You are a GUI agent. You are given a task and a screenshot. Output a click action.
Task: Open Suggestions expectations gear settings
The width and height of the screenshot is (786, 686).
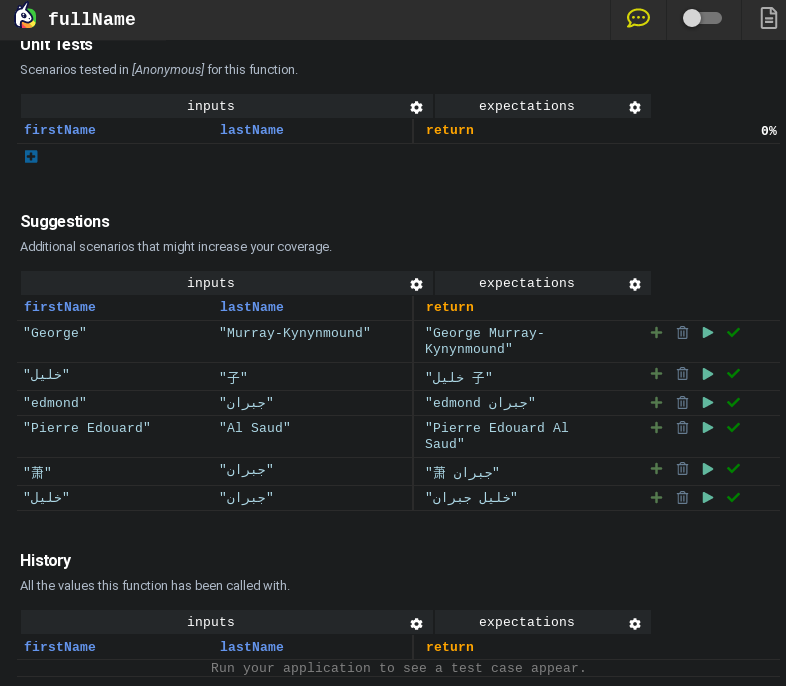click(634, 284)
